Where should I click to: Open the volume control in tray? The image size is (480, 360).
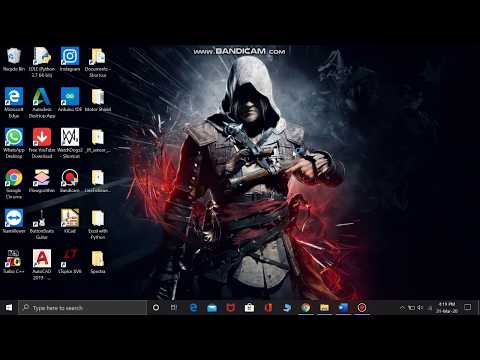(x=420, y=308)
